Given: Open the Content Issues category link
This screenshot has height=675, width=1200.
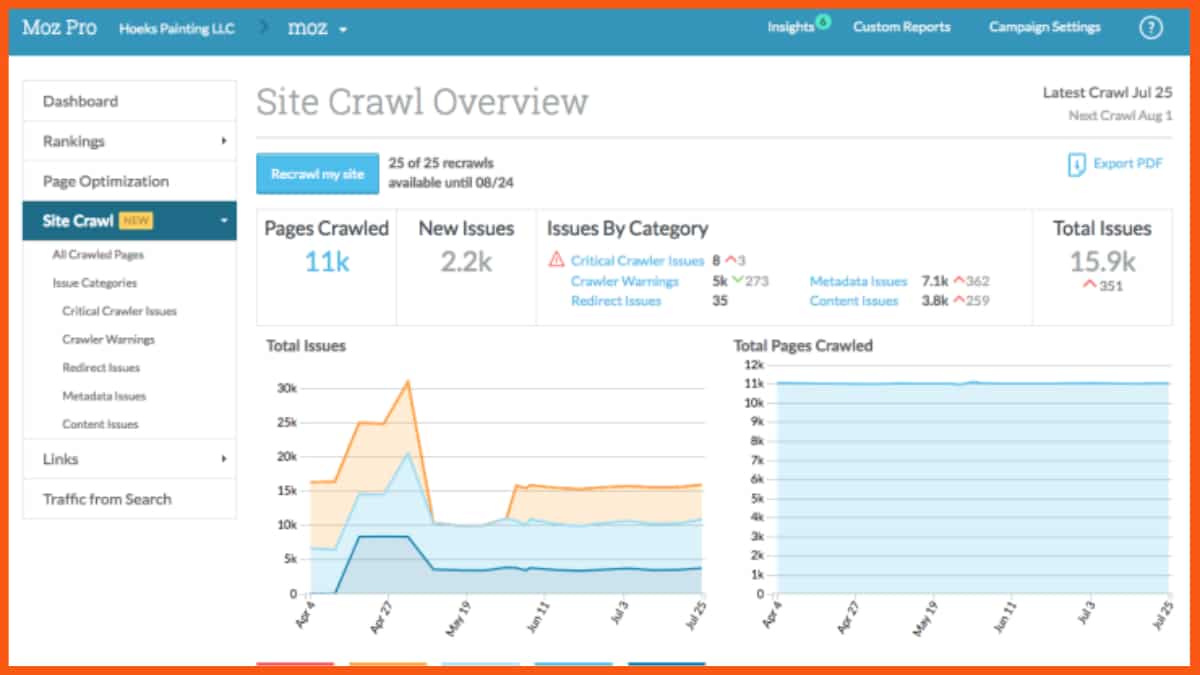Looking at the screenshot, I should pos(854,301).
